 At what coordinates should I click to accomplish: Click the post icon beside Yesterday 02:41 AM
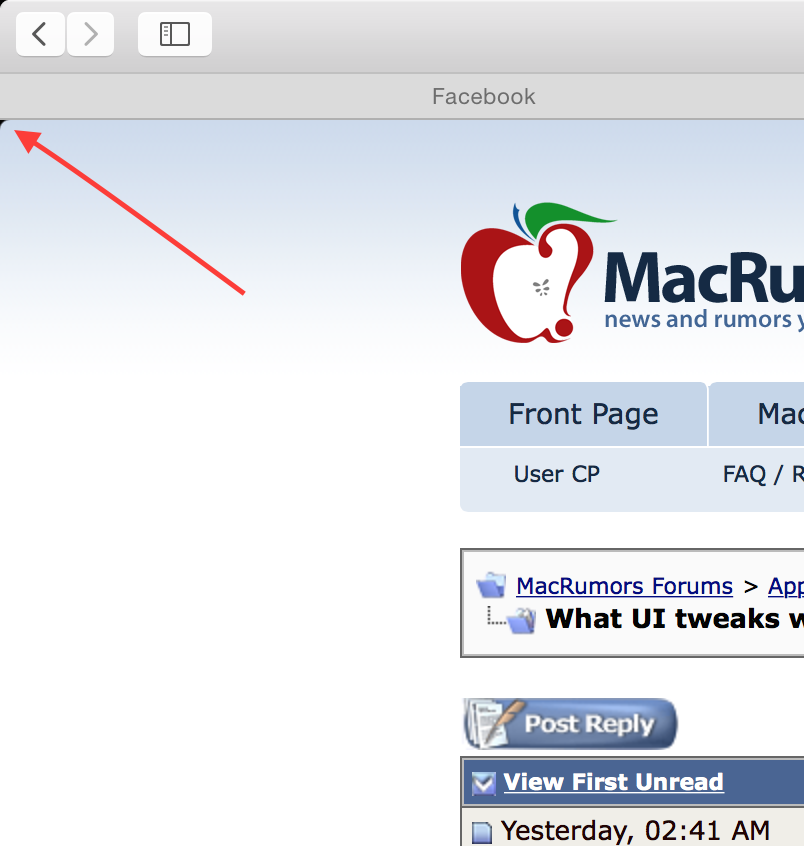[x=482, y=832]
